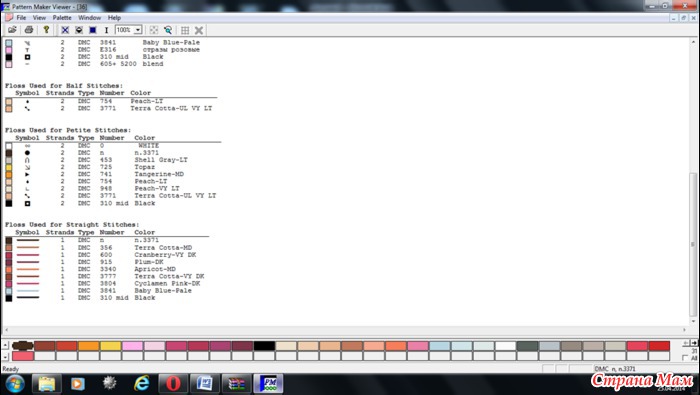Select the black palette color swatch
The image size is (700, 395).
(264, 345)
